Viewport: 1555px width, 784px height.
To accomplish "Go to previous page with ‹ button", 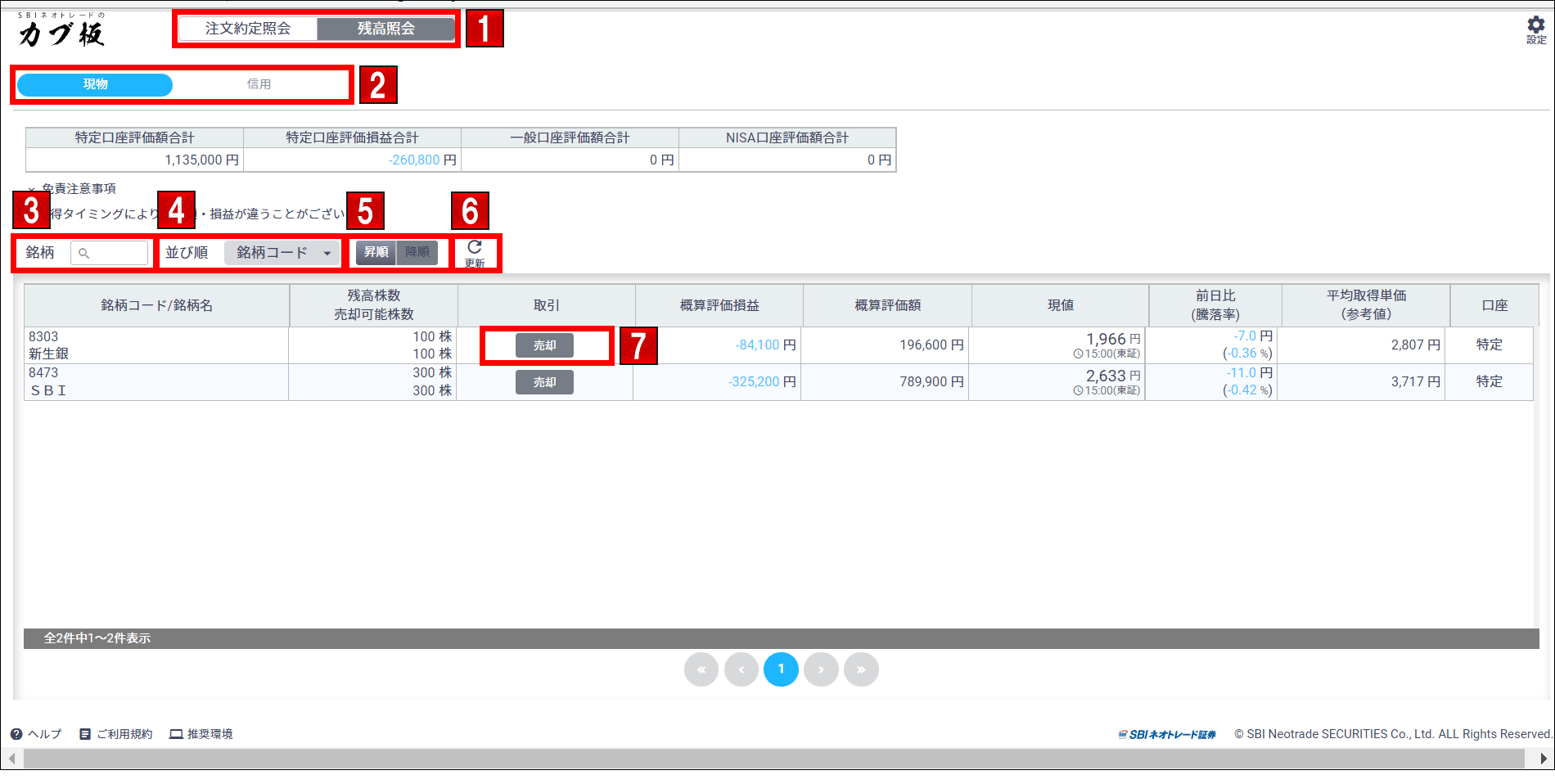I will (x=741, y=669).
